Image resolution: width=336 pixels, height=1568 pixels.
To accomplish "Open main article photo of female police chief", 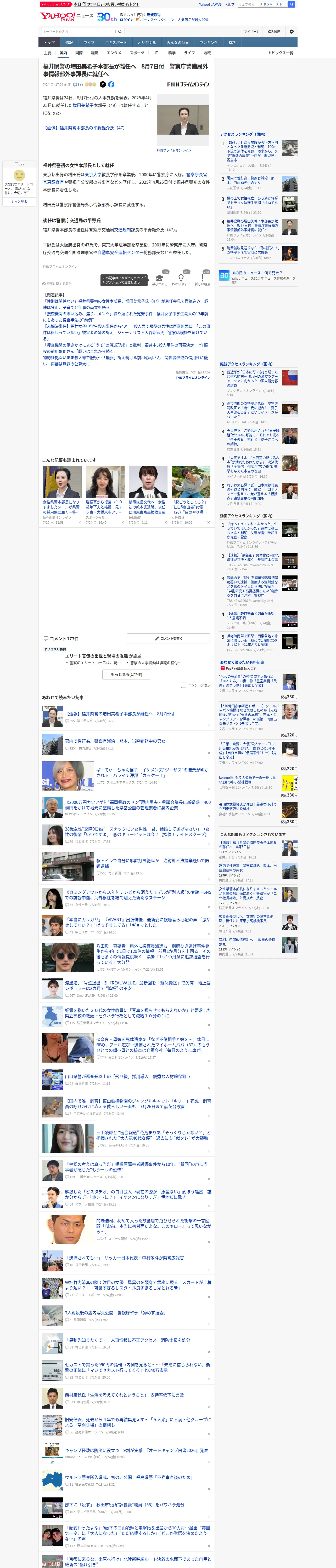I will pos(183,119).
